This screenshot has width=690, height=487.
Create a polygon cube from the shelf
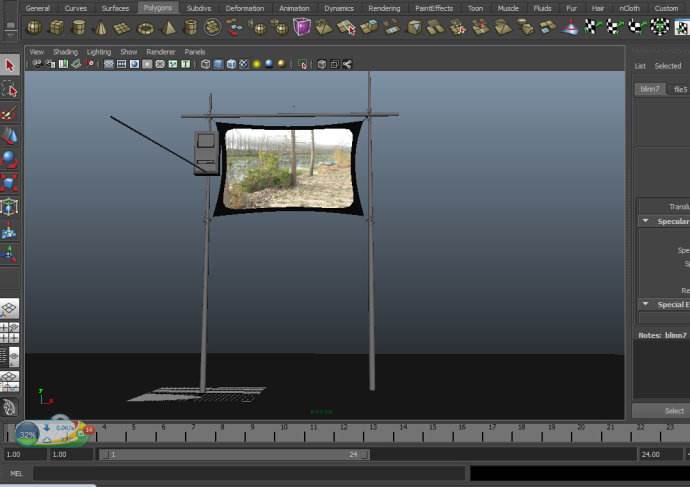point(56,28)
